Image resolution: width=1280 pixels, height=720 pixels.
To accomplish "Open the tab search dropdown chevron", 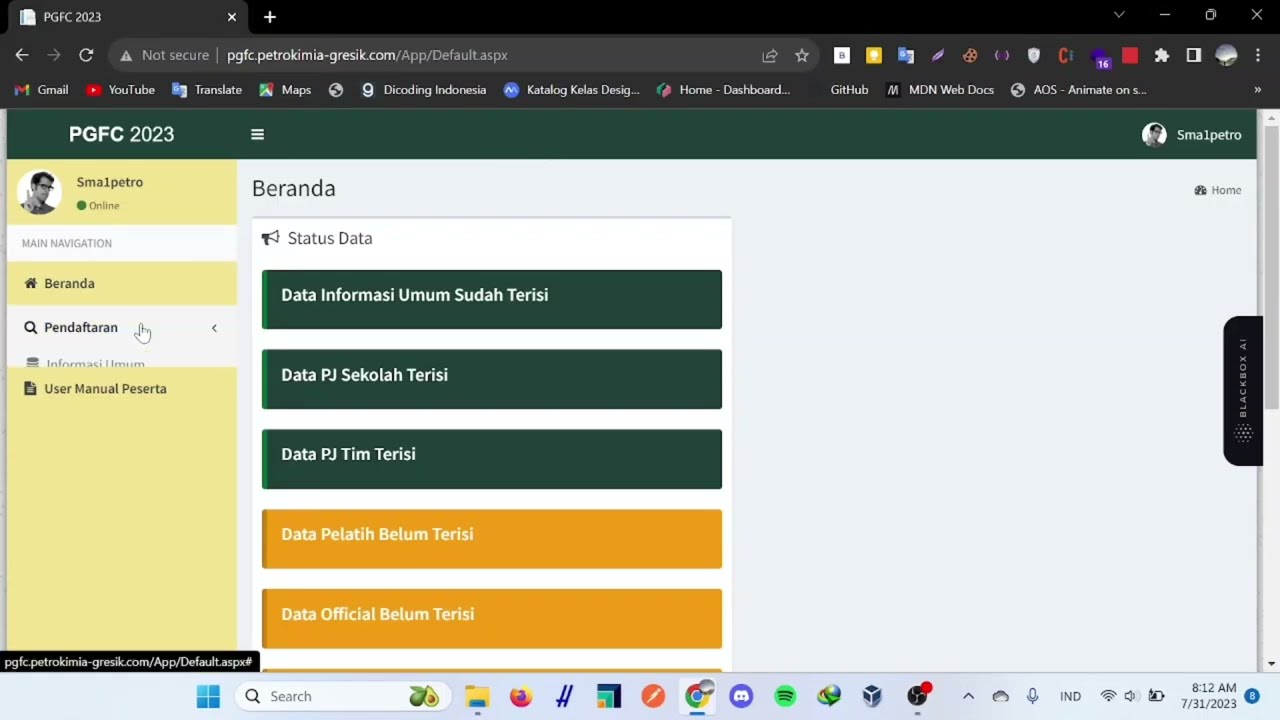I will pyautogui.click(x=1119, y=15).
